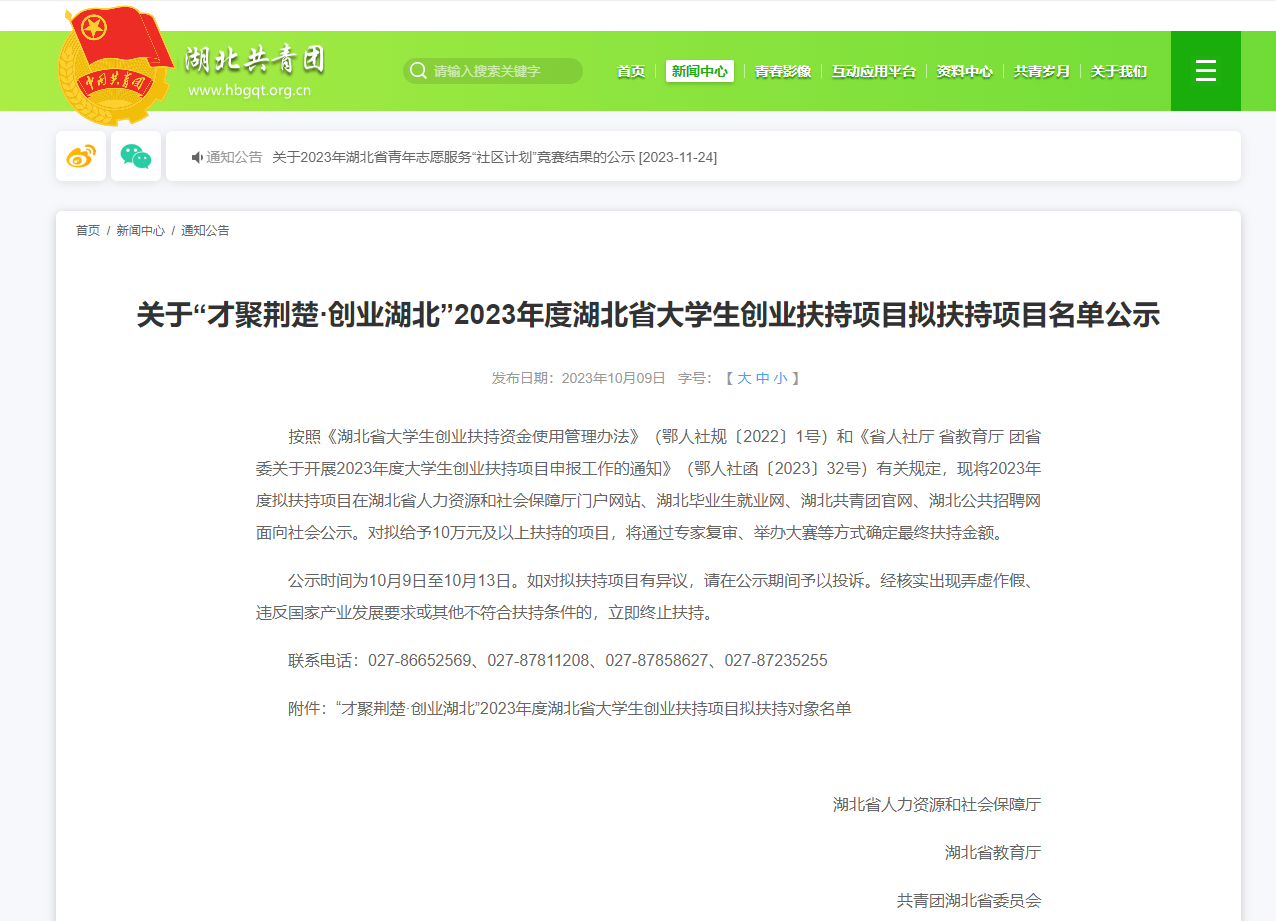Open the WeChat icon button

point(136,156)
